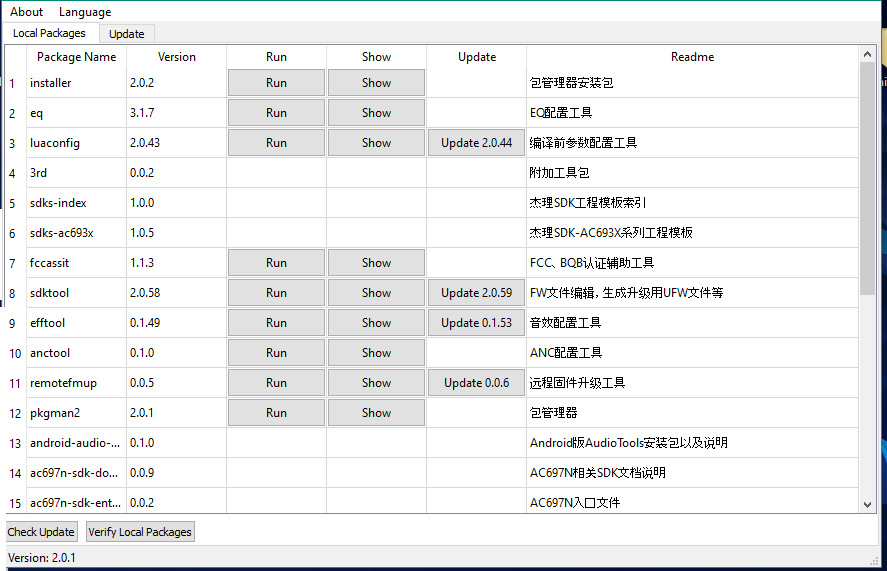
Task: Click the Readme column header
Action: pyautogui.click(x=692, y=57)
